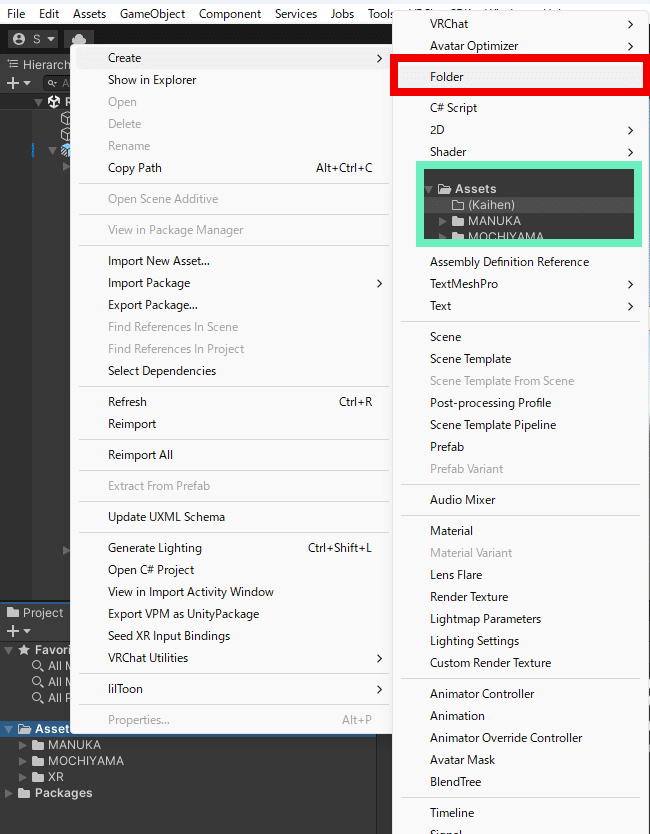Open the cloud services icon
Image resolution: width=650 pixels, height=834 pixels.
point(79,39)
